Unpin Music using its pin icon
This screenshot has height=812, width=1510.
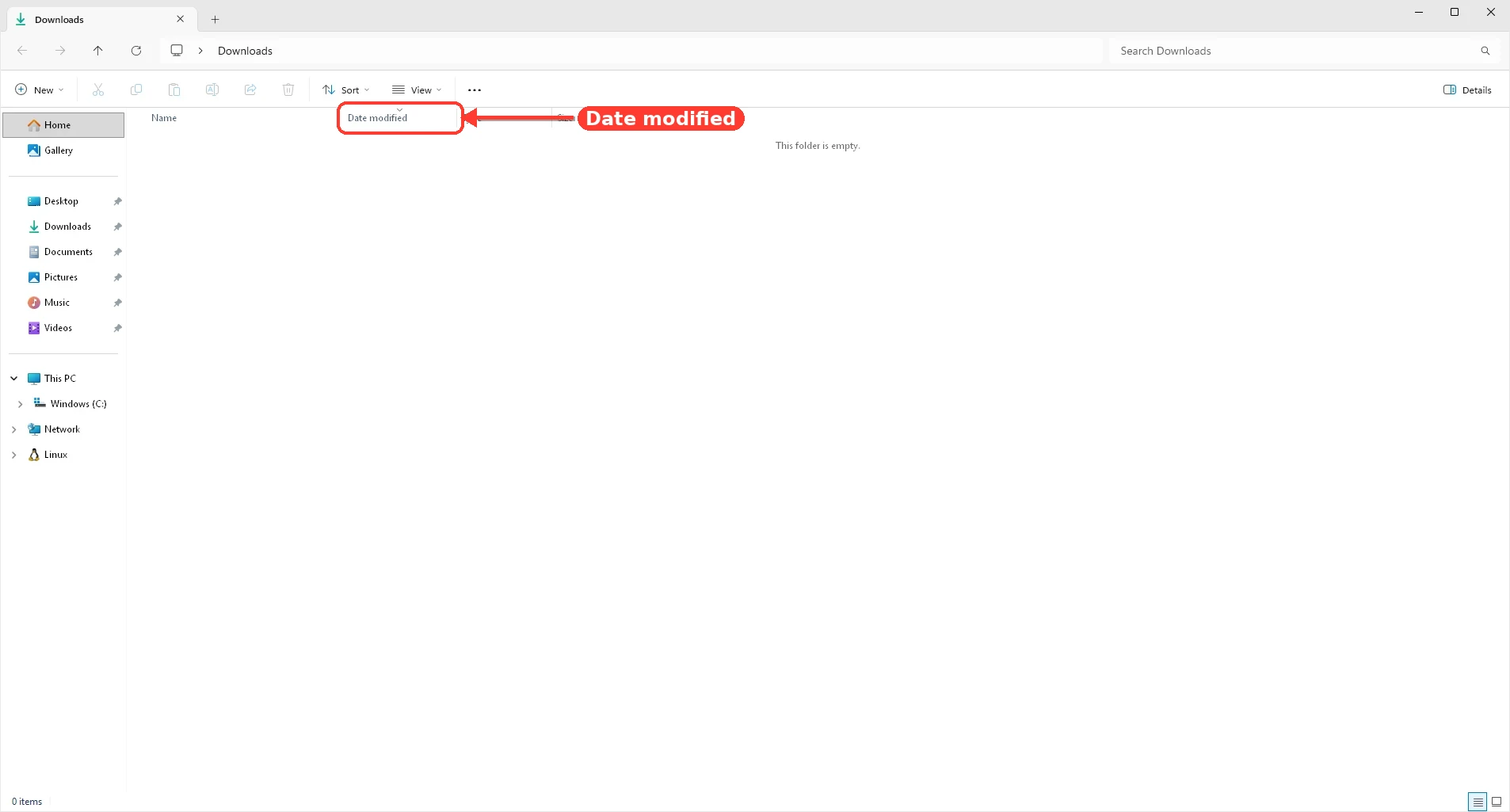(118, 303)
